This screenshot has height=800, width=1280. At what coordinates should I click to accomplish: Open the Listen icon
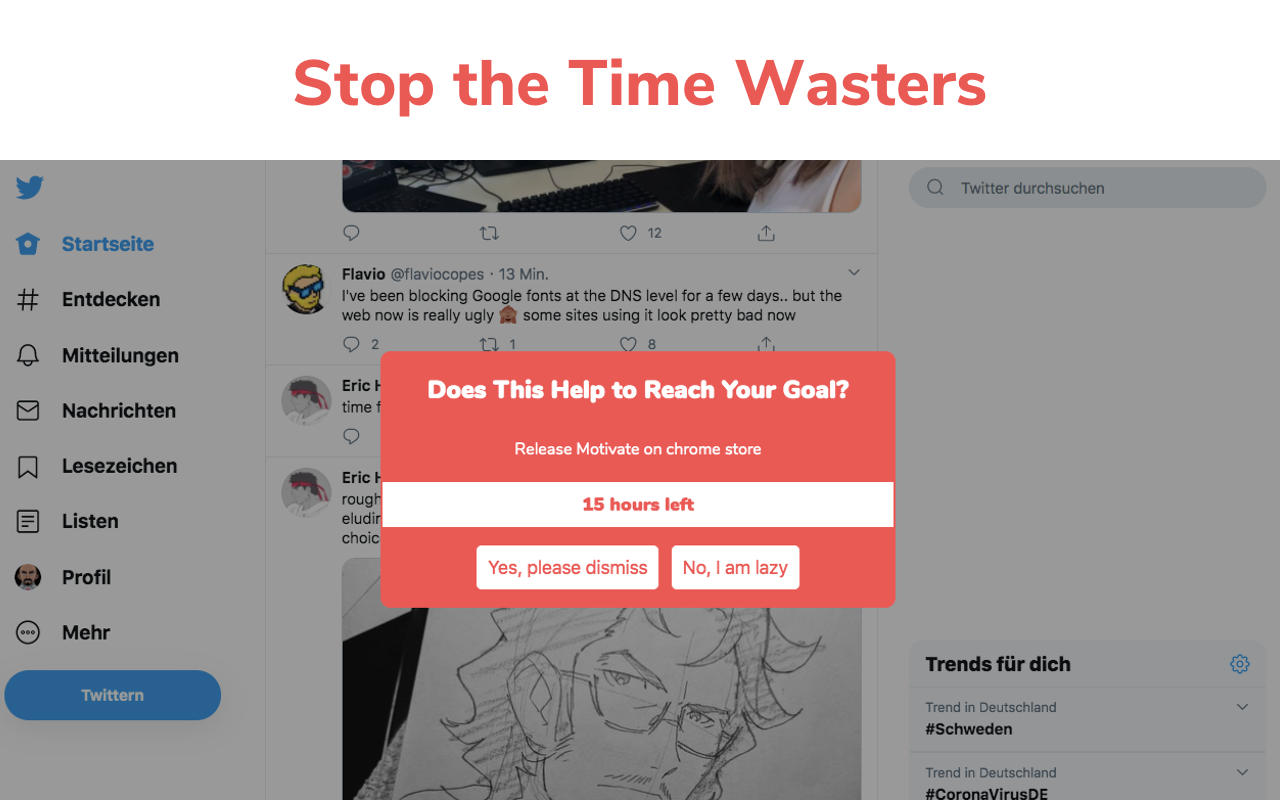click(x=28, y=521)
